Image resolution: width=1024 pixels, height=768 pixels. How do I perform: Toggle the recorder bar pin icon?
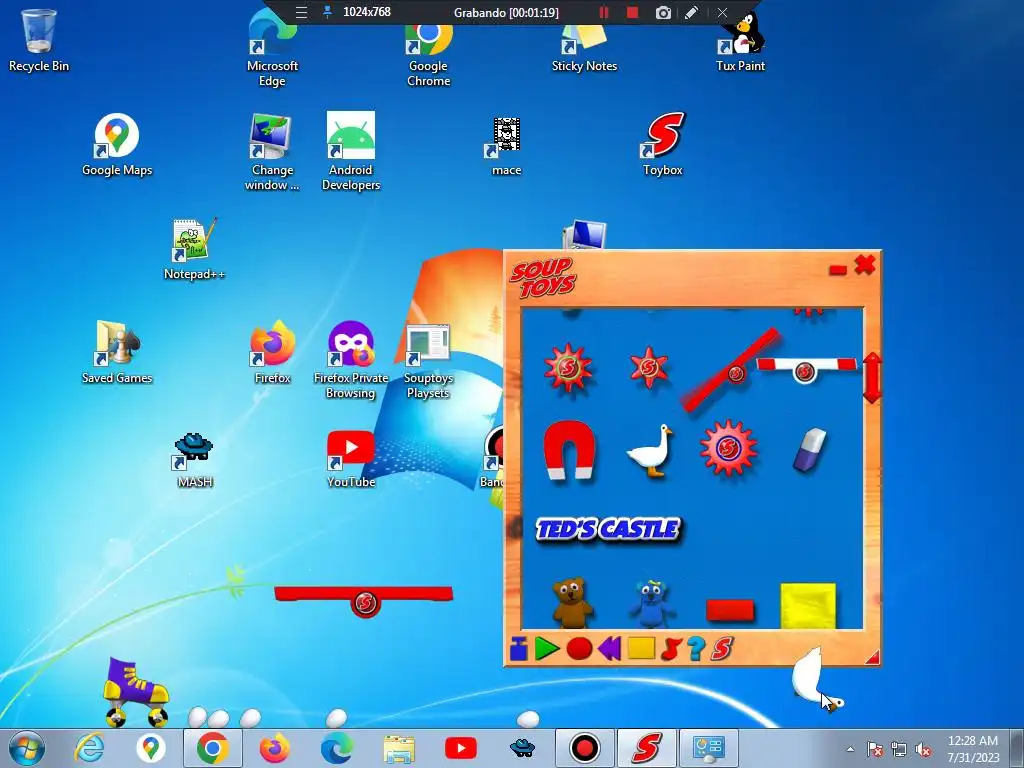point(328,12)
